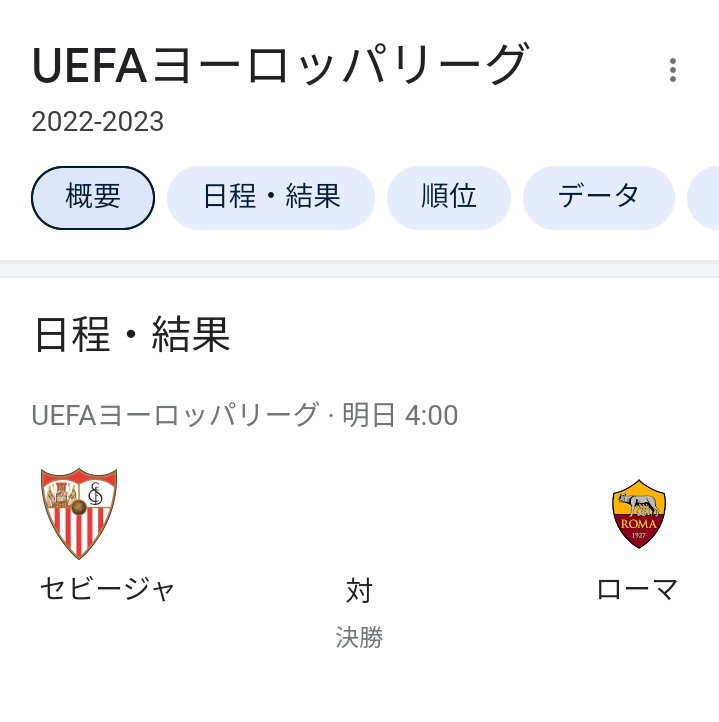Click the セビージャ team name
The image size is (719, 722).
click(107, 589)
